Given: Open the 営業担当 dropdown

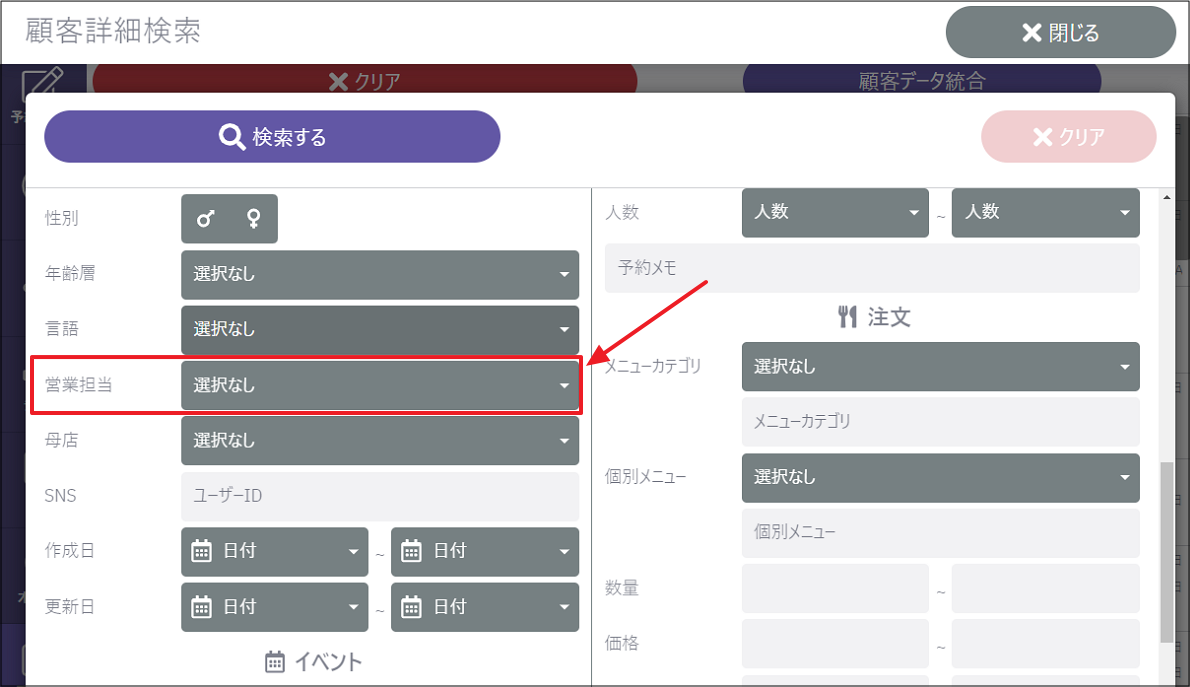Looking at the screenshot, I should pyautogui.click(x=379, y=385).
